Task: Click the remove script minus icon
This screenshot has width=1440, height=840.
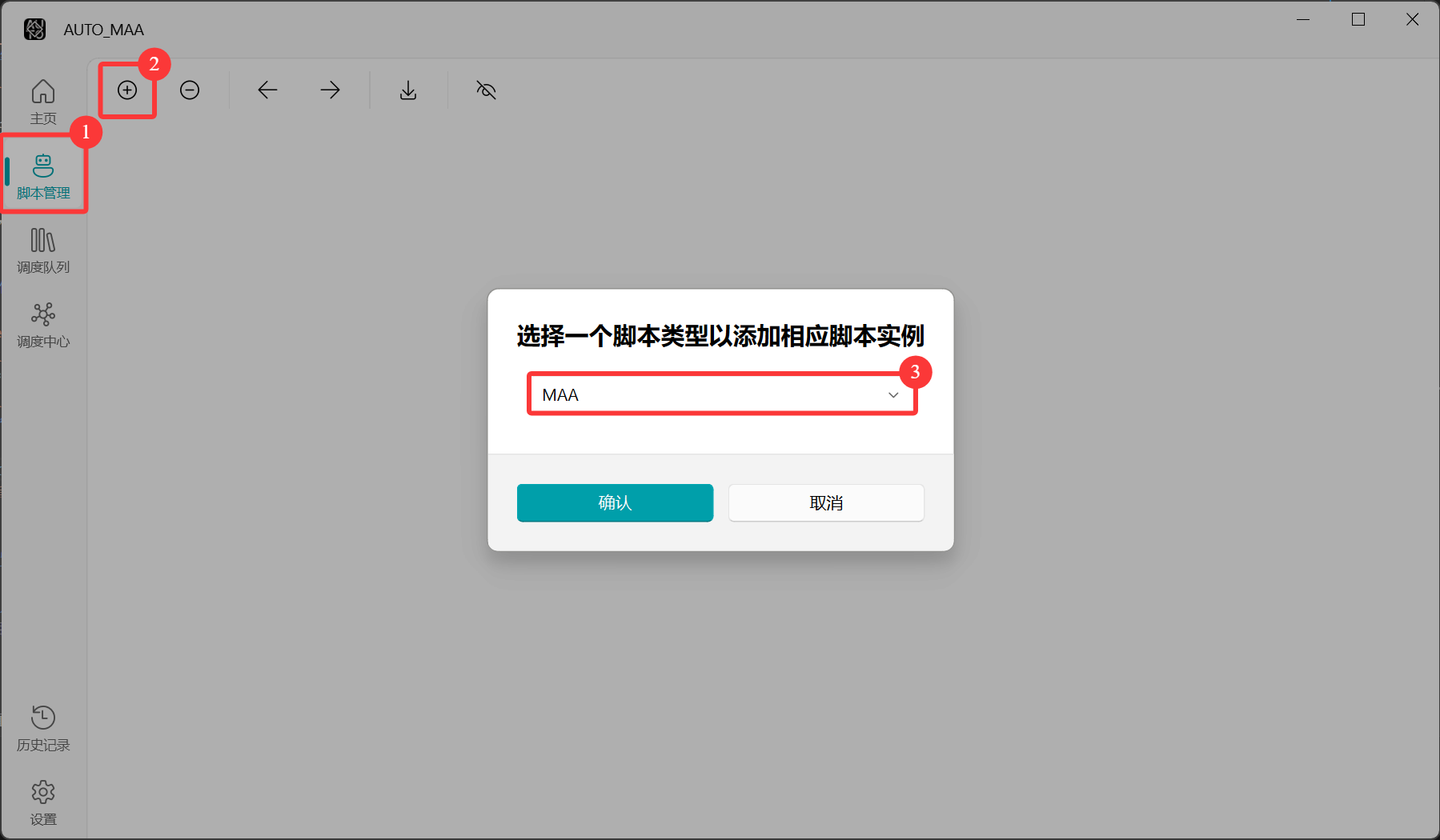Action: pos(190,90)
